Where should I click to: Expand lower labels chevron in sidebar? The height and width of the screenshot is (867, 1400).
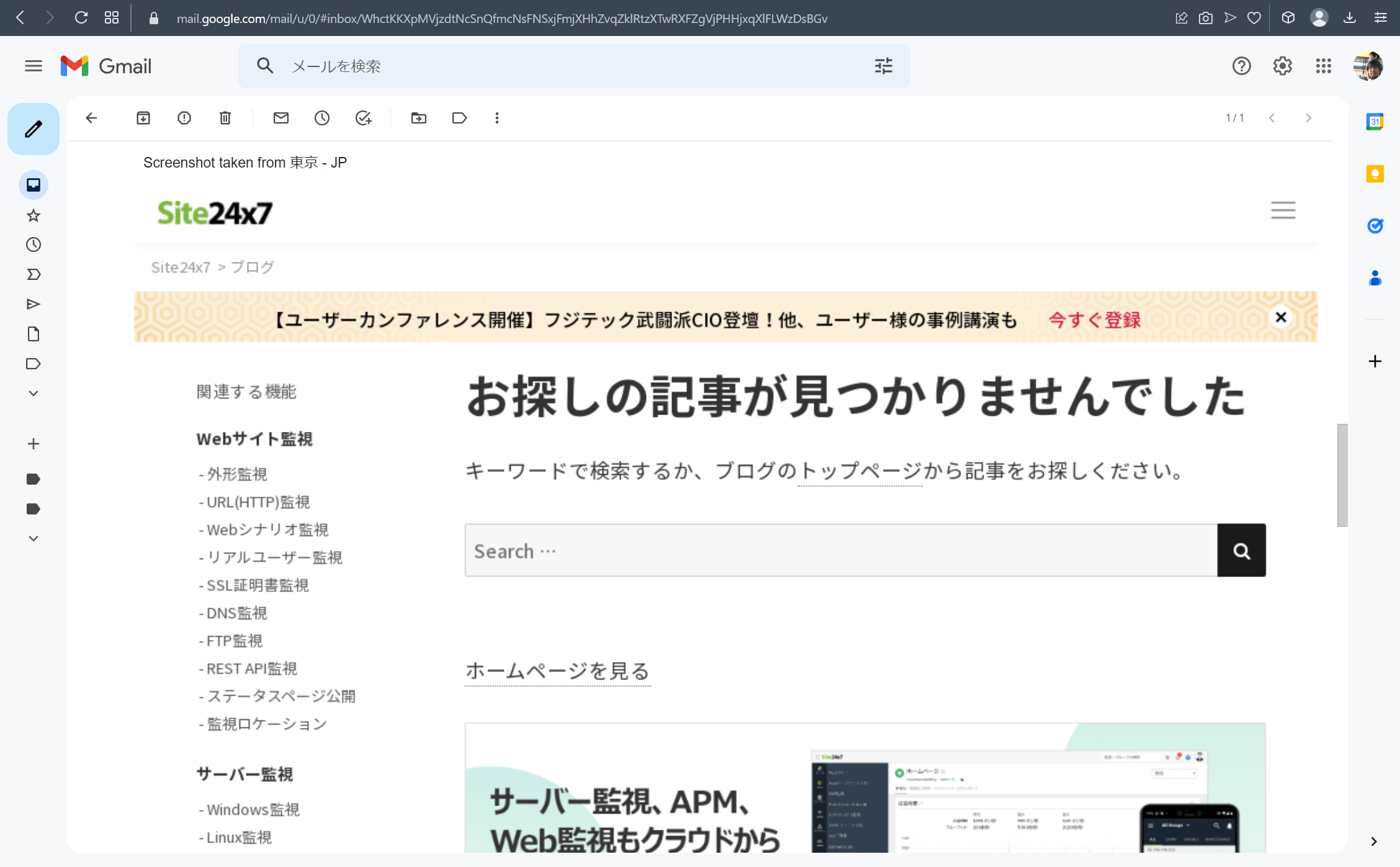pyautogui.click(x=34, y=539)
